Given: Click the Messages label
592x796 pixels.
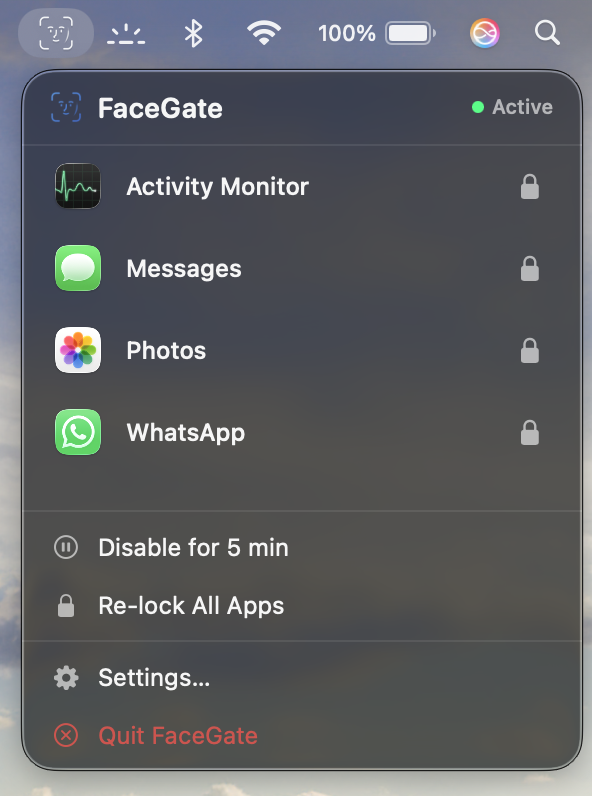Looking at the screenshot, I should [x=184, y=269].
